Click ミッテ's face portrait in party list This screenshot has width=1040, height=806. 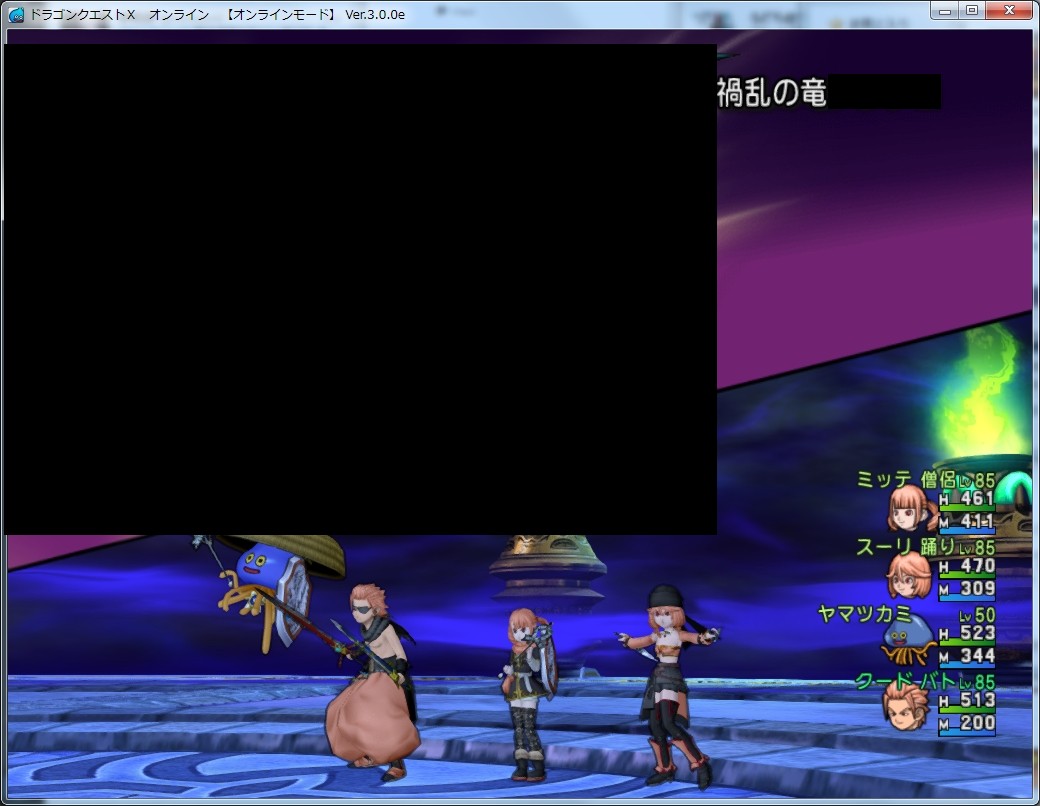click(x=913, y=508)
